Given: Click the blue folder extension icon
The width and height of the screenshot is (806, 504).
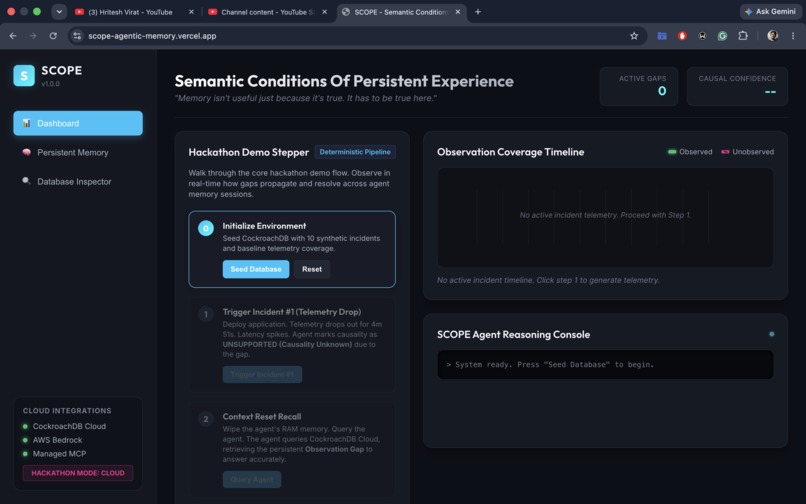Looking at the screenshot, I should pyautogui.click(x=662, y=36).
